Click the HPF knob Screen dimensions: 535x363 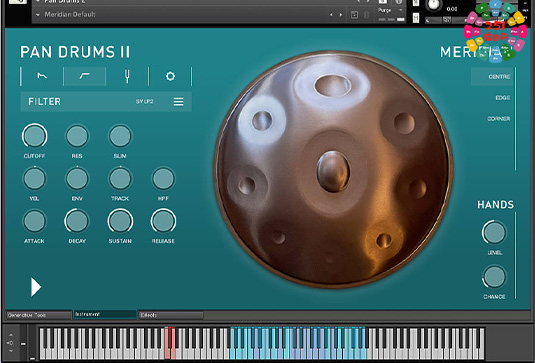click(163, 178)
